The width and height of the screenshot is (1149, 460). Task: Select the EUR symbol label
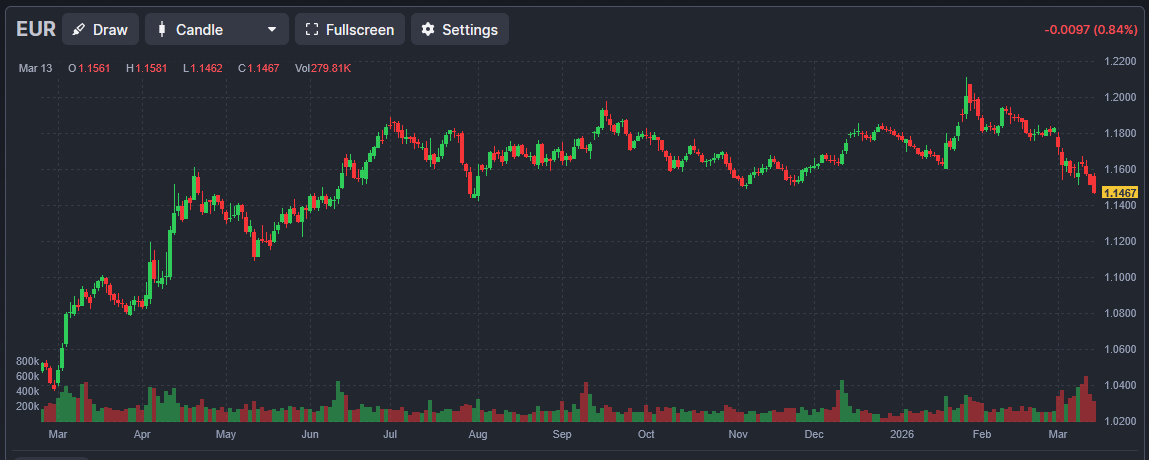click(36, 29)
